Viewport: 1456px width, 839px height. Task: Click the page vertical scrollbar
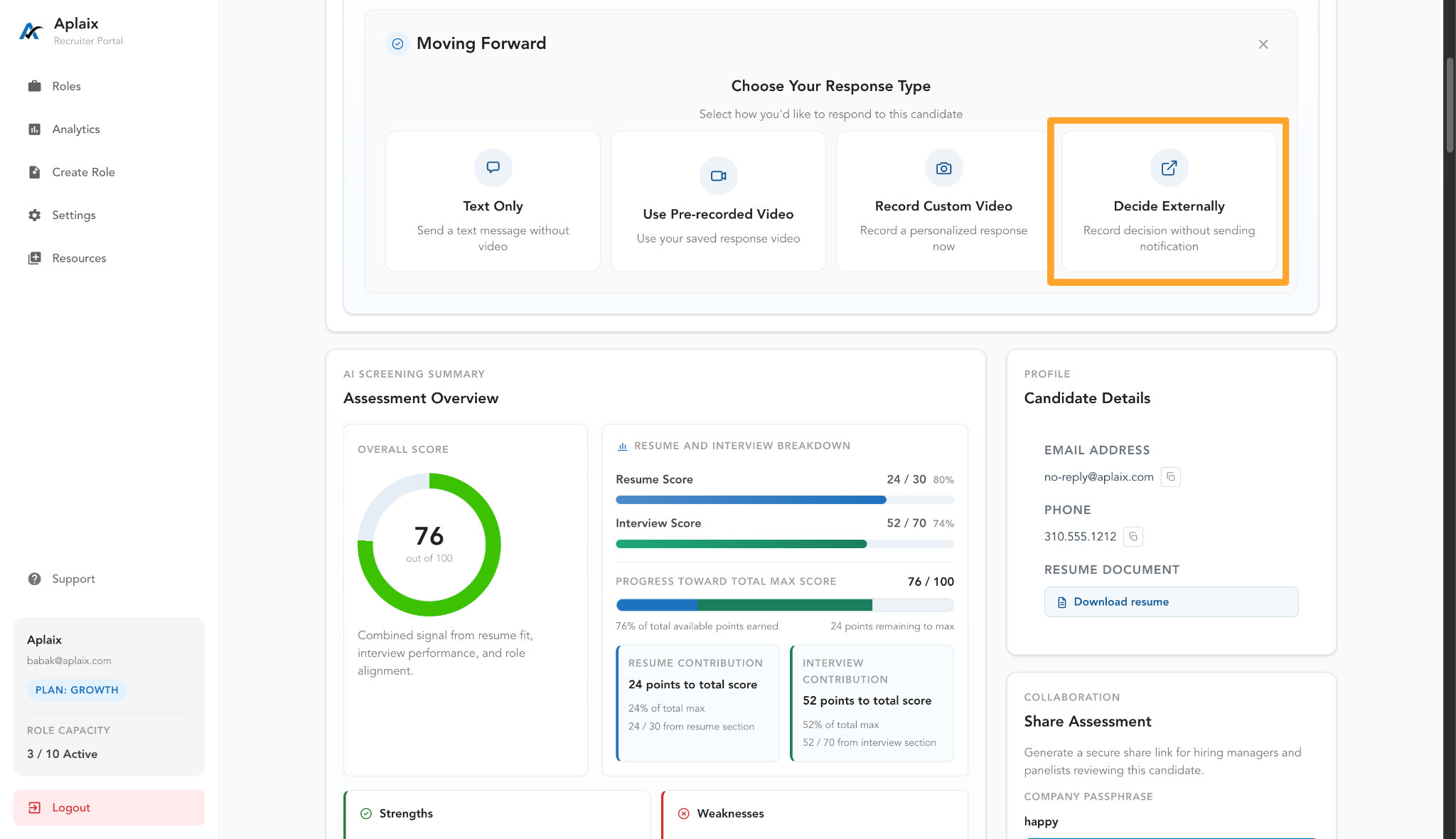[x=1450, y=105]
